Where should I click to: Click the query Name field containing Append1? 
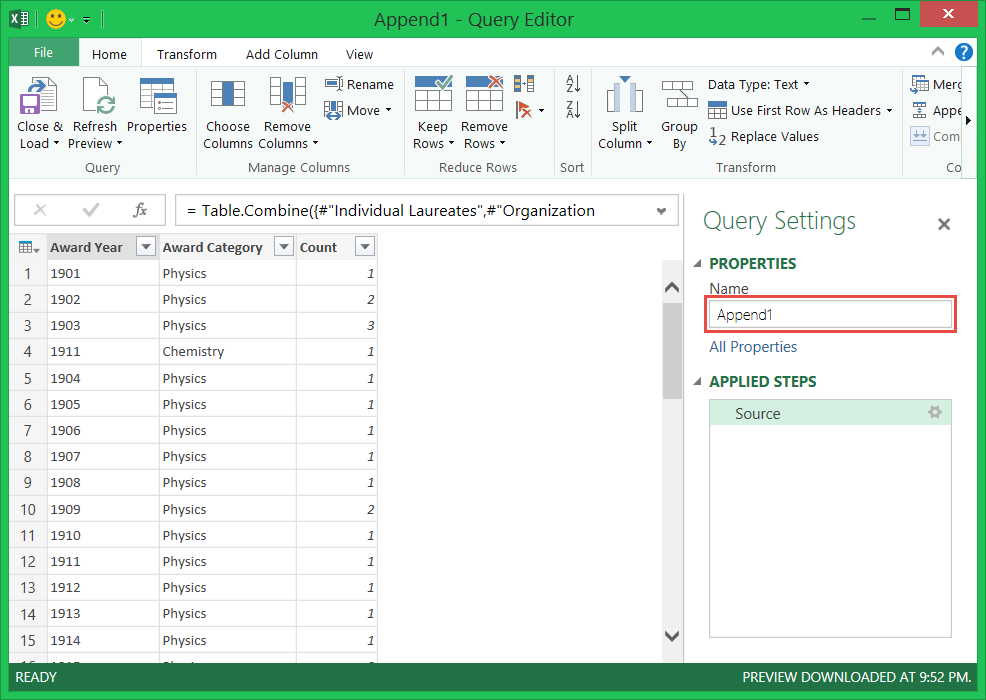[x=830, y=315]
